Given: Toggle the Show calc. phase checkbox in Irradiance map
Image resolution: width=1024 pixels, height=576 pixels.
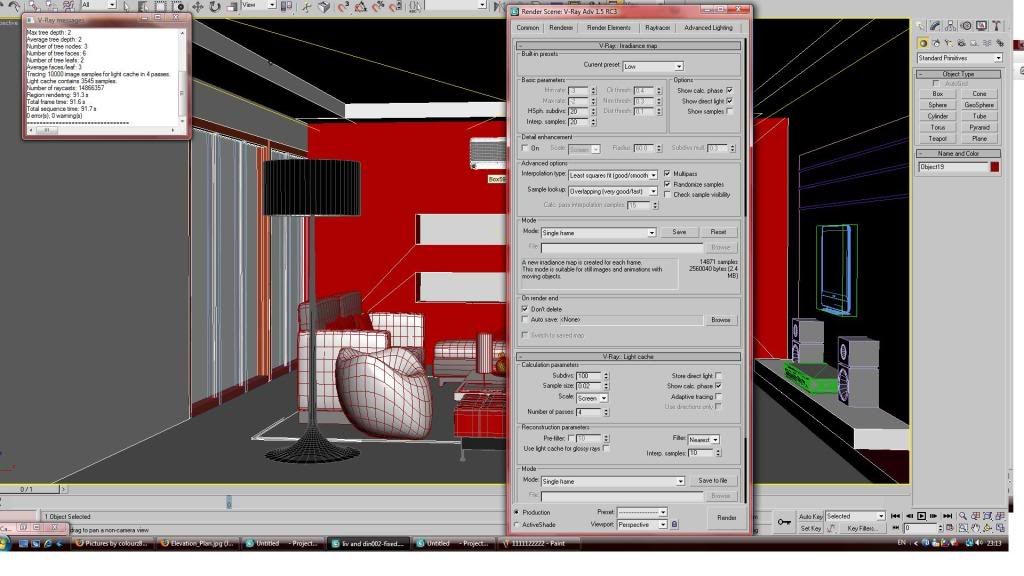Looking at the screenshot, I should tap(729, 90).
